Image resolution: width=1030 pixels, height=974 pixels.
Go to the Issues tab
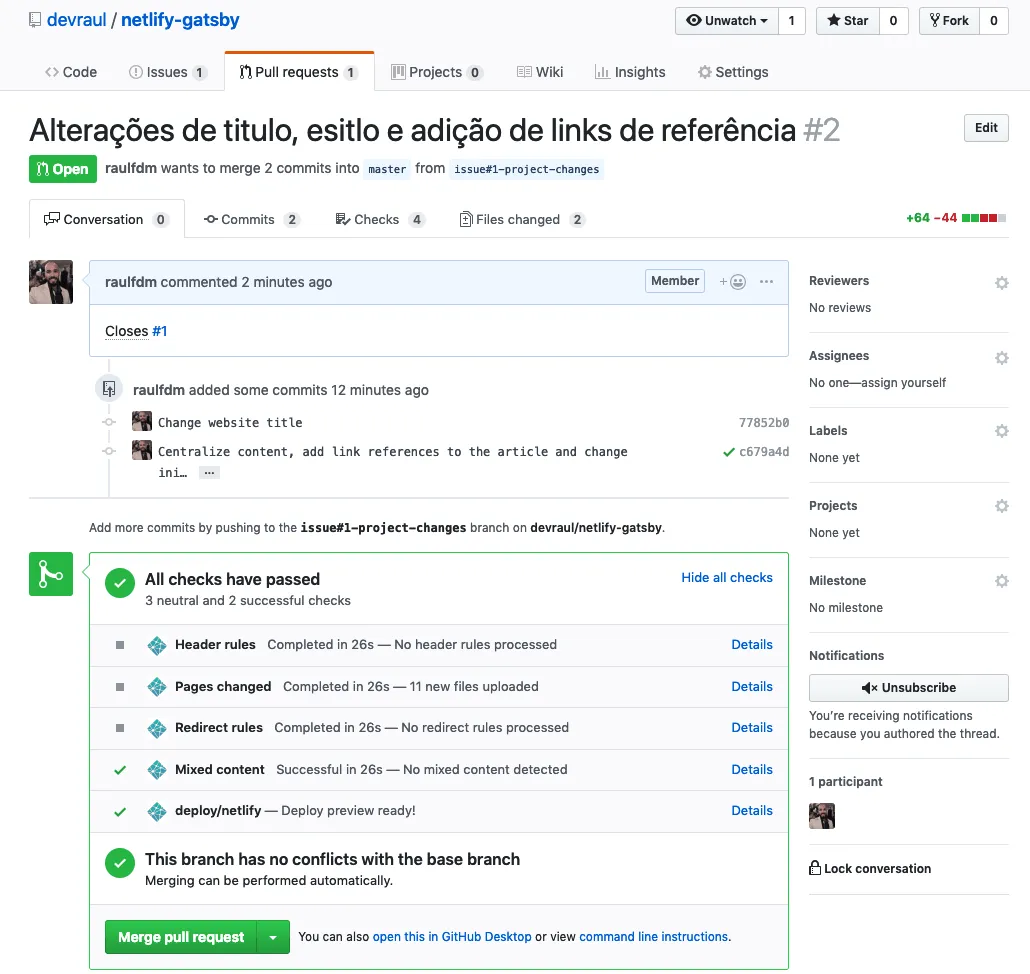tap(168, 72)
